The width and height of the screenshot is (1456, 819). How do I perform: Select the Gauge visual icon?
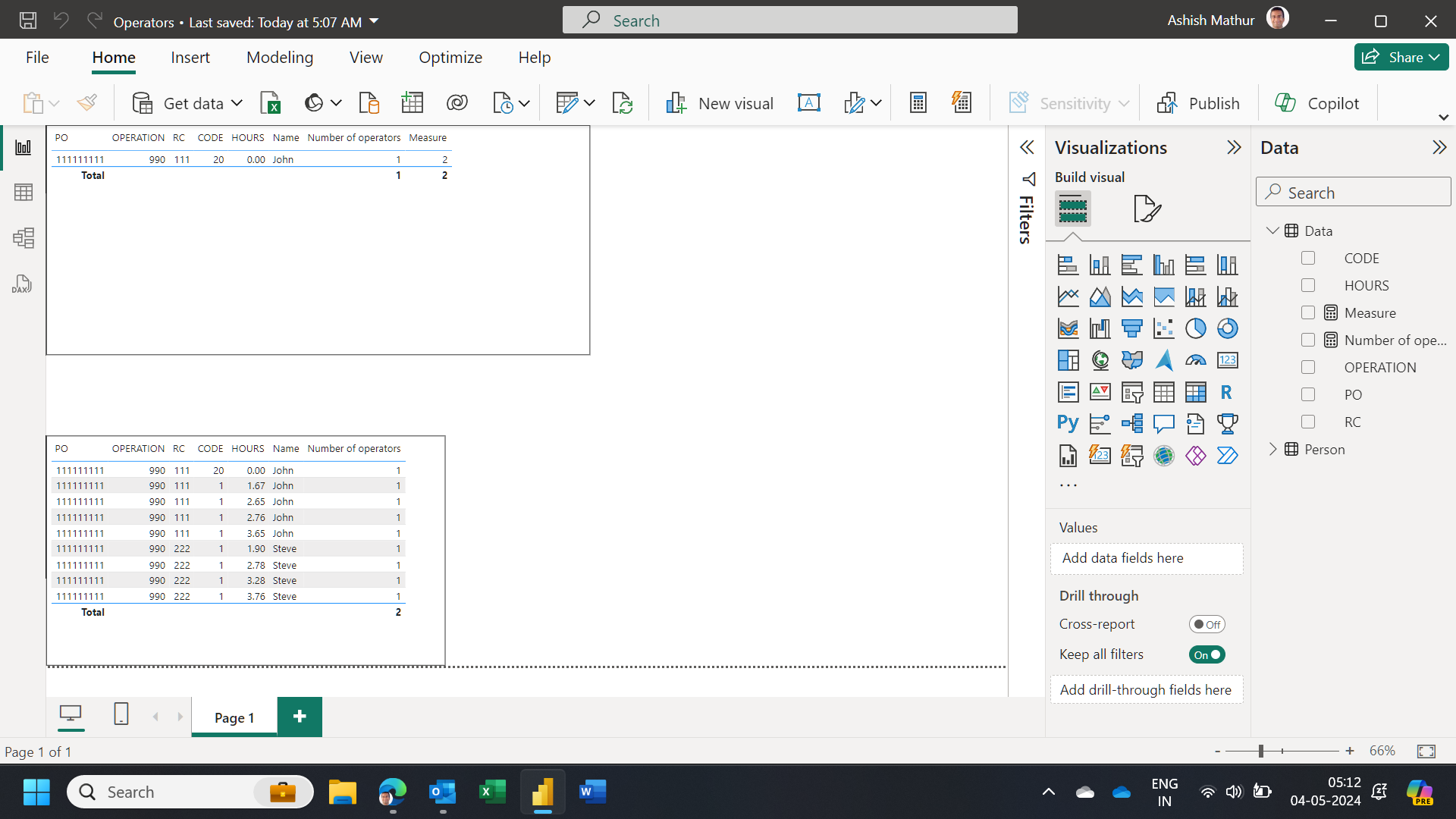[1196, 360]
